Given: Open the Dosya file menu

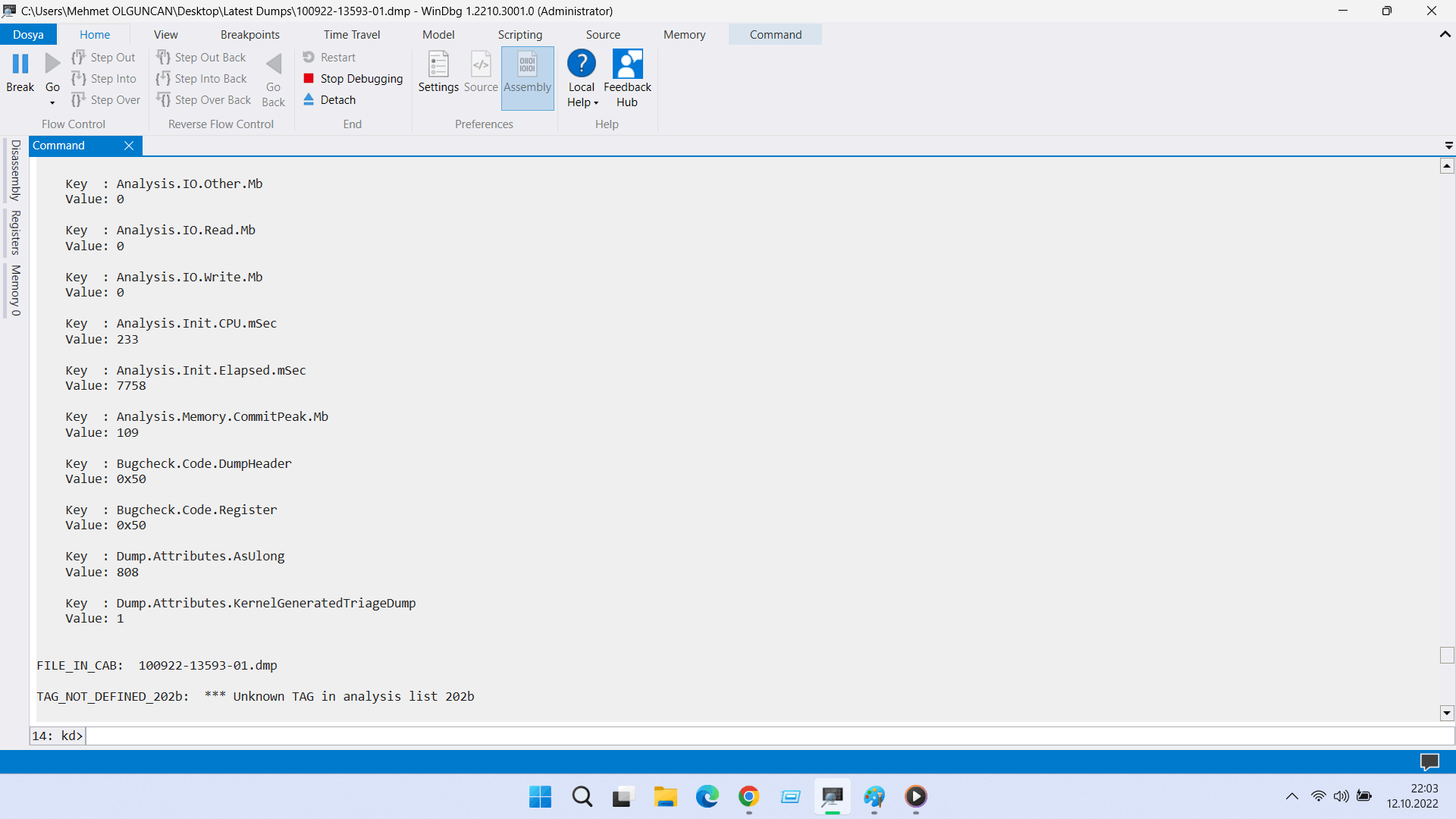Looking at the screenshot, I should pyautogui.click(x=28, y=35).
